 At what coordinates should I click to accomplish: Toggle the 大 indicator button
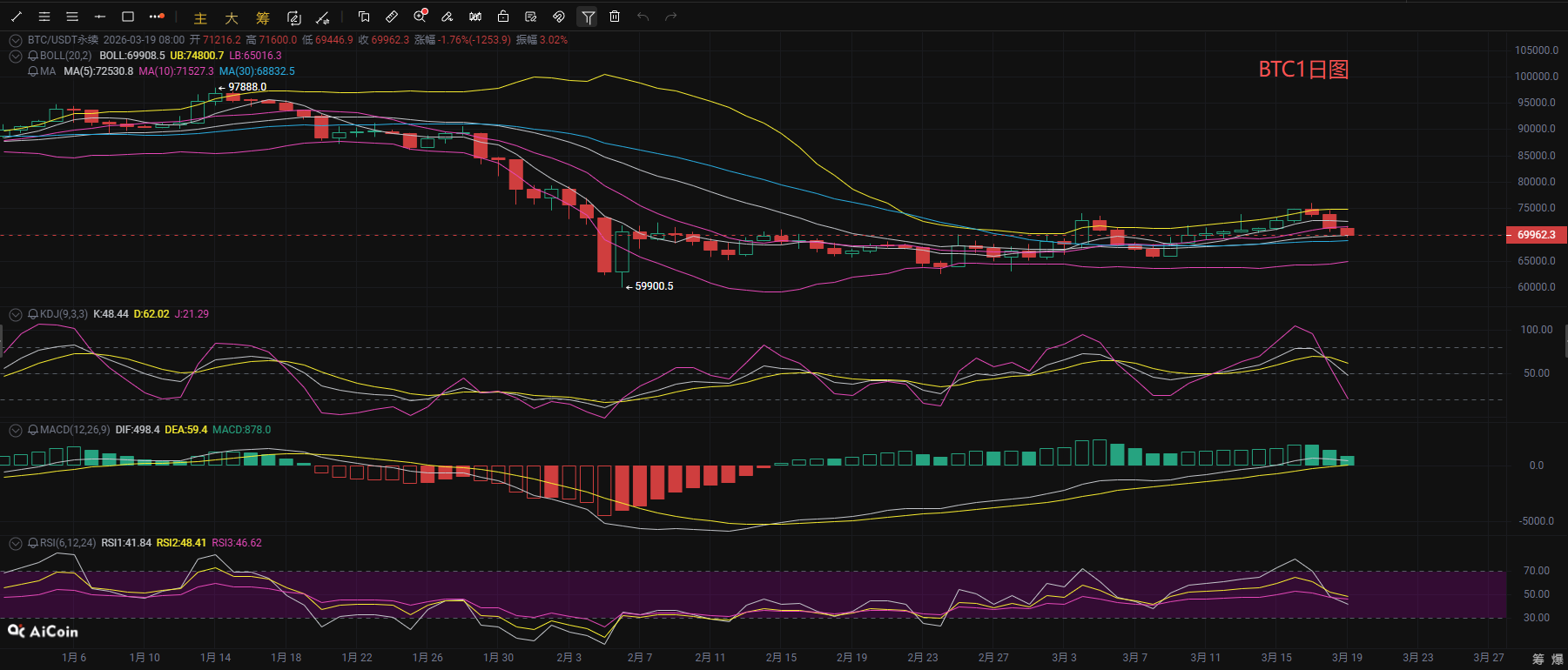(x=232, y=17)
